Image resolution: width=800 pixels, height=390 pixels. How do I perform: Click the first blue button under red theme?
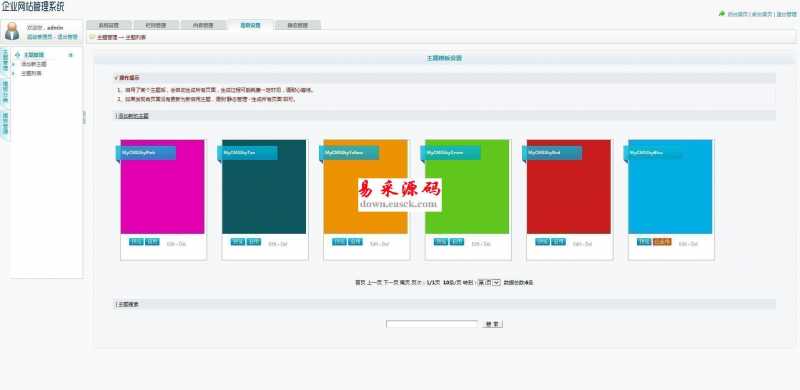542,242
